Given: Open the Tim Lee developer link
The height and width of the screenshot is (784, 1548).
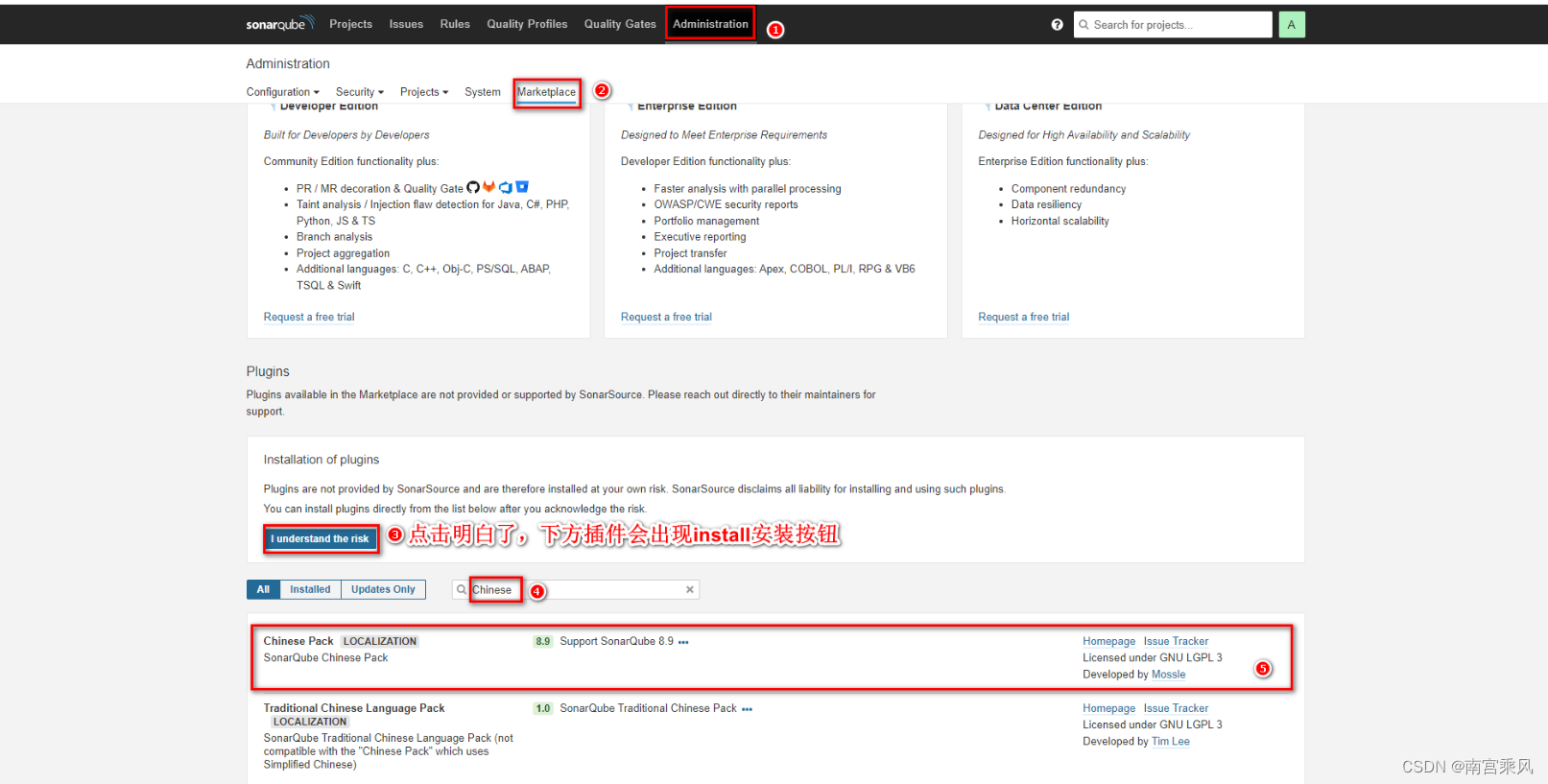Looking at the screenshot, I should coord(1170,742).
